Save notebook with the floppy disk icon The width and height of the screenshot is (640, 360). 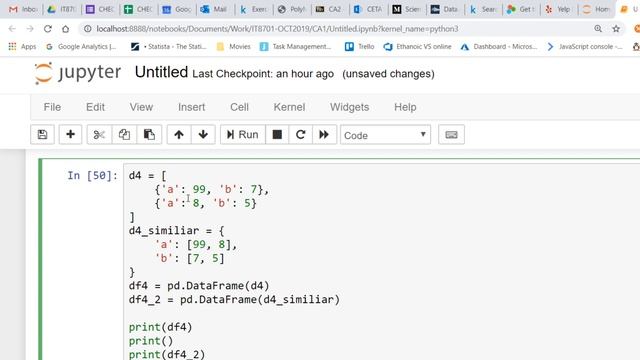click(x=42, y=135)
